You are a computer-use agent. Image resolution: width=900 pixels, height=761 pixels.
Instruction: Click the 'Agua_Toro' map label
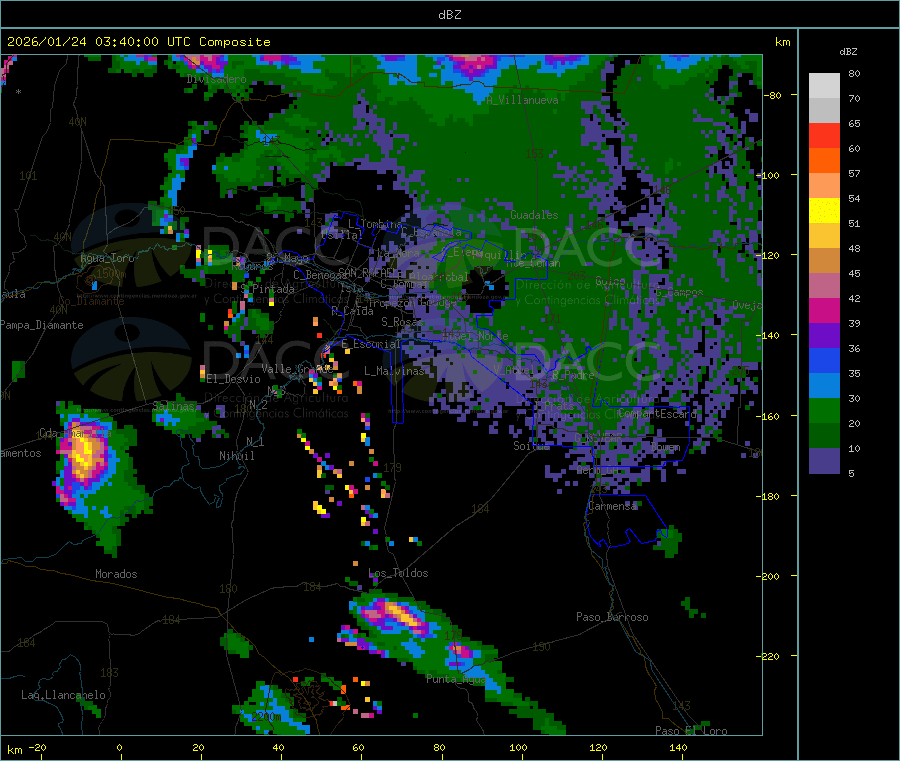click(107, 258)
